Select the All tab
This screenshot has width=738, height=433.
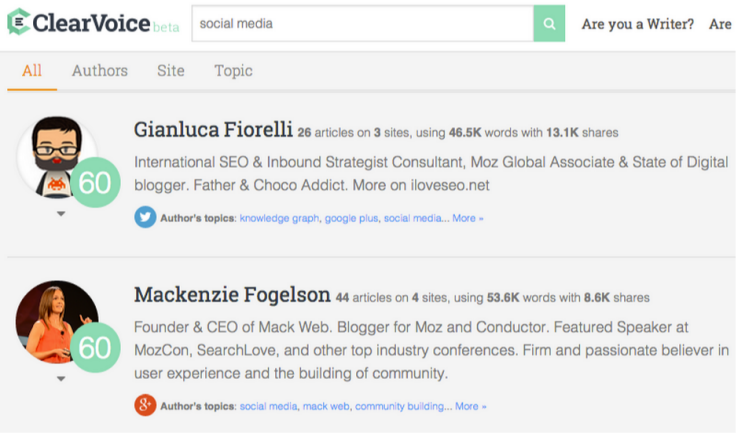32,71
